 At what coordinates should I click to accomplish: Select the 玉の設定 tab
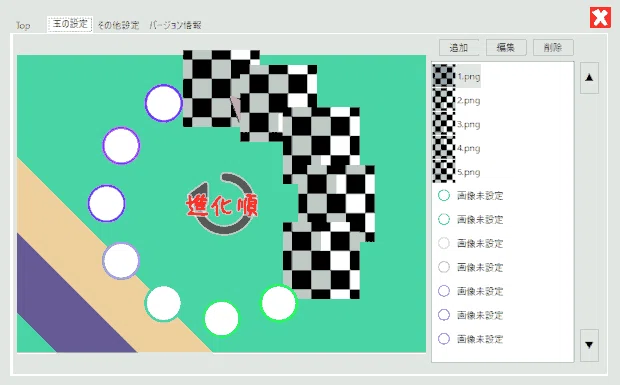[70, 24]
